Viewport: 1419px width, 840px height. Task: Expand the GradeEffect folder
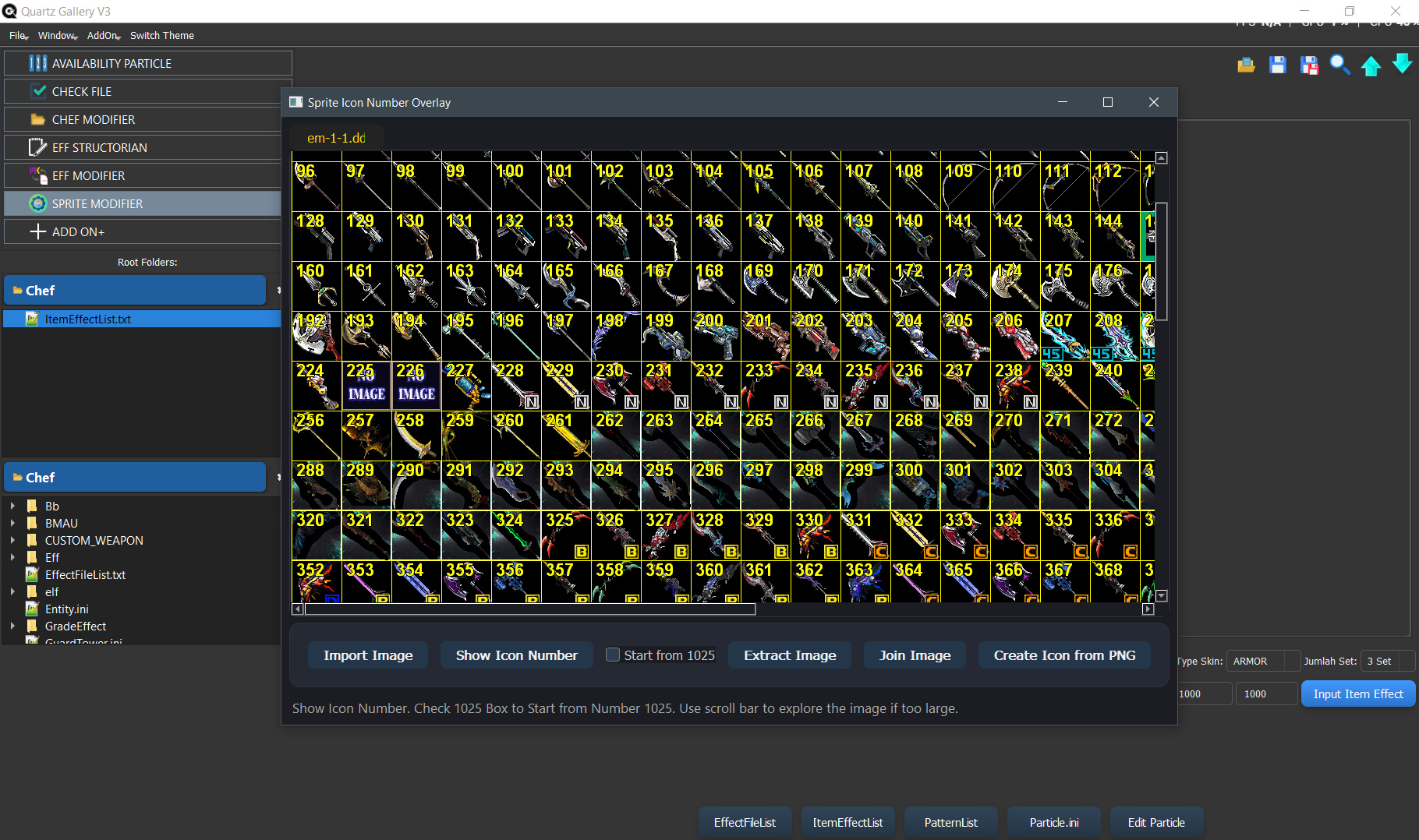coord(12,626)
